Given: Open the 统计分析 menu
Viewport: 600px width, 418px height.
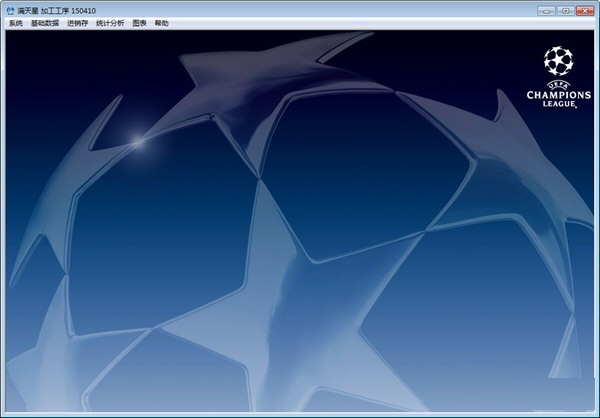Looking at the screenshot, I should (110, 23).
